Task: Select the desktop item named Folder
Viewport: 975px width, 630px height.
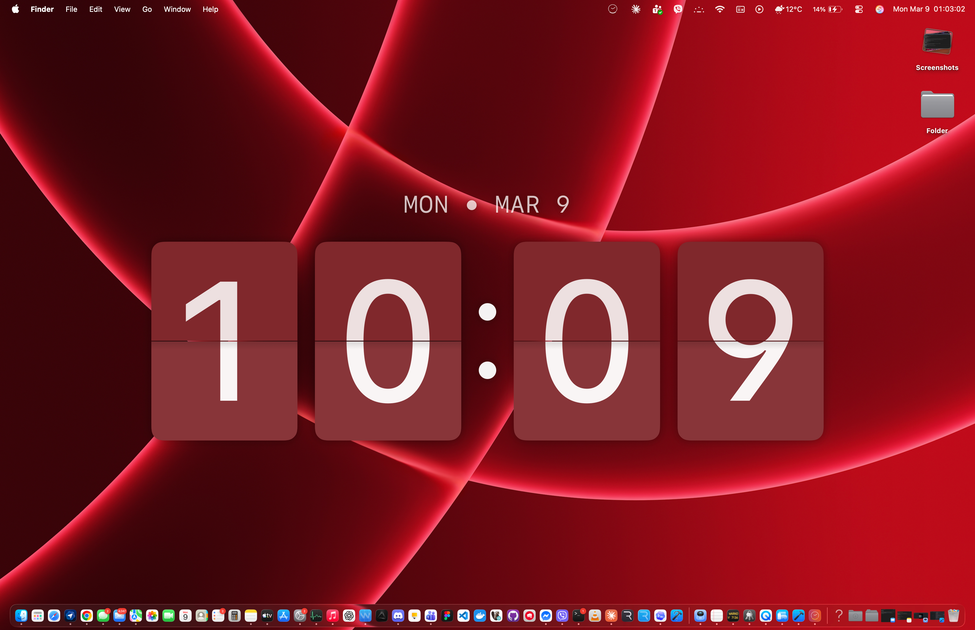Action: click(x=937, y=105)
